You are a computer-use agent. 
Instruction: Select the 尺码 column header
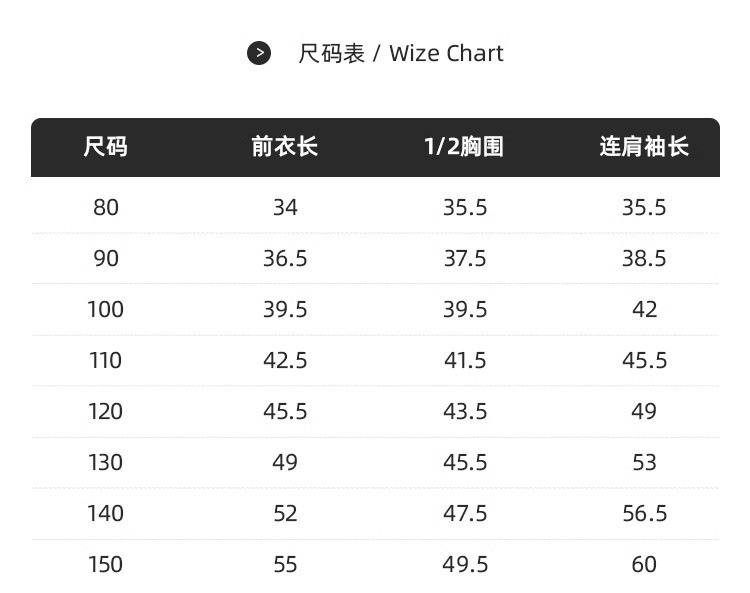pyautogui.click(x=105, y=146)
